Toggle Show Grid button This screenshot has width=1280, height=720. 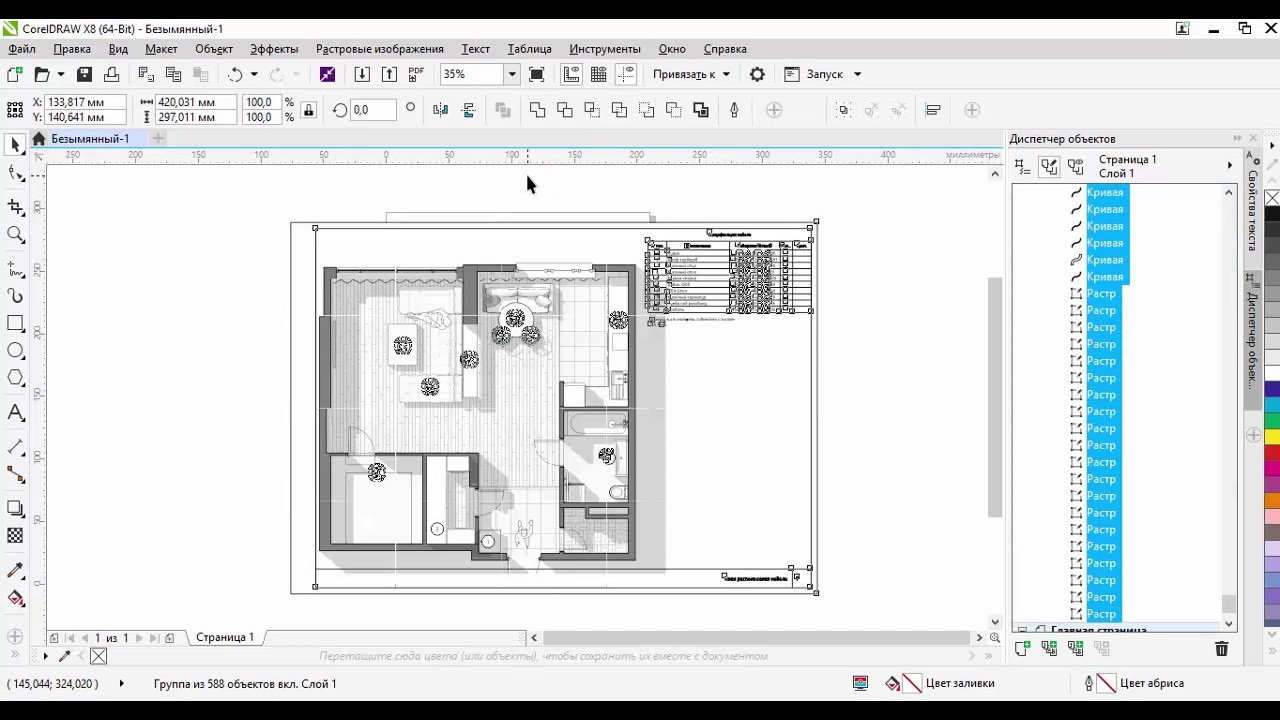click(598, 74)
